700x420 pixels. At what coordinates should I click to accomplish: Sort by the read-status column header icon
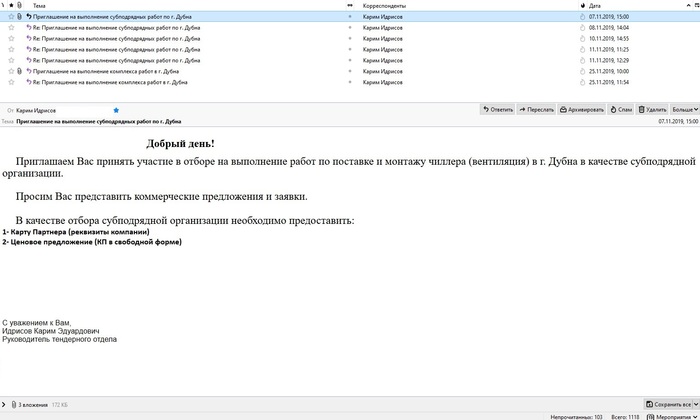(x=350, y=5)
